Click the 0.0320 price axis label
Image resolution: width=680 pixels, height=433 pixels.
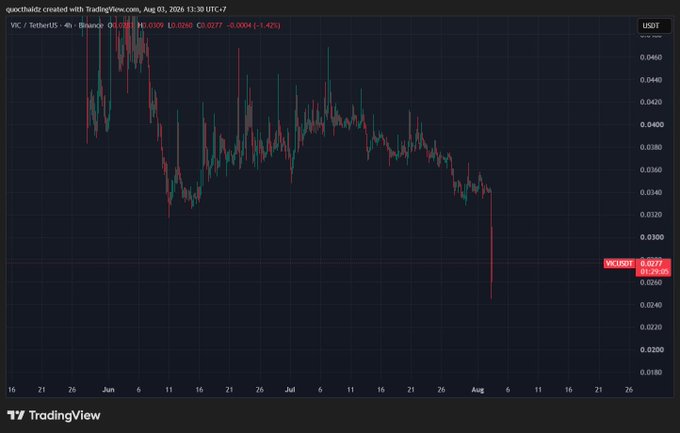pos(651,214)
